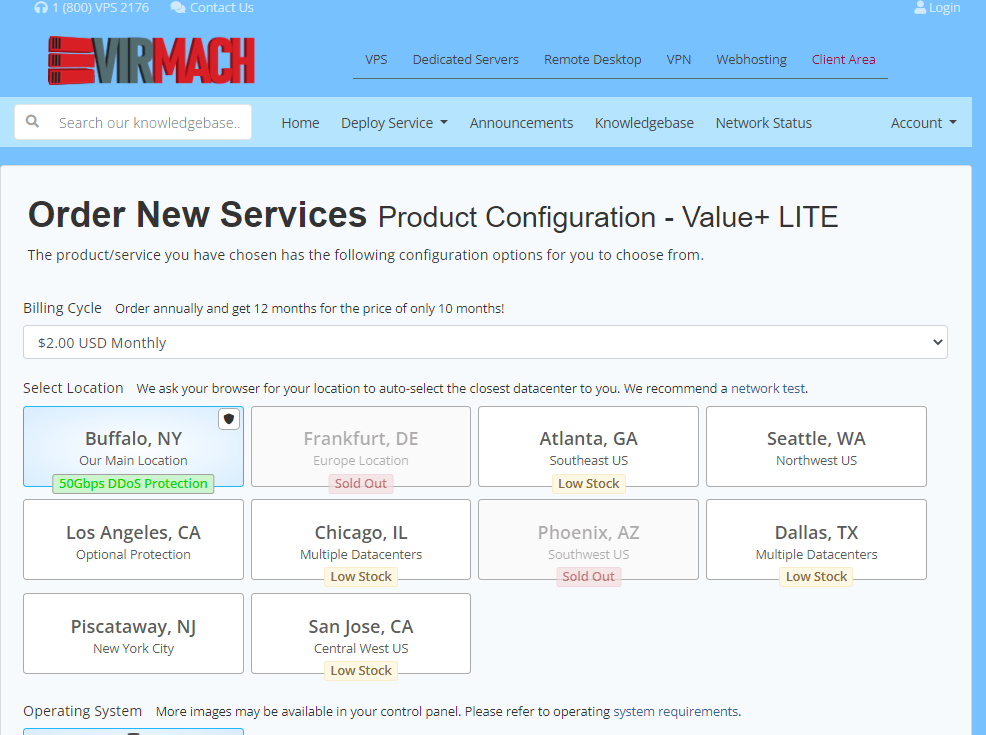Image resolution: width=986 pixels, height=735 pixels.
Task: Click the Low Stock badge under San Jose
Action: pyautogui.click(x=361, y=671)
